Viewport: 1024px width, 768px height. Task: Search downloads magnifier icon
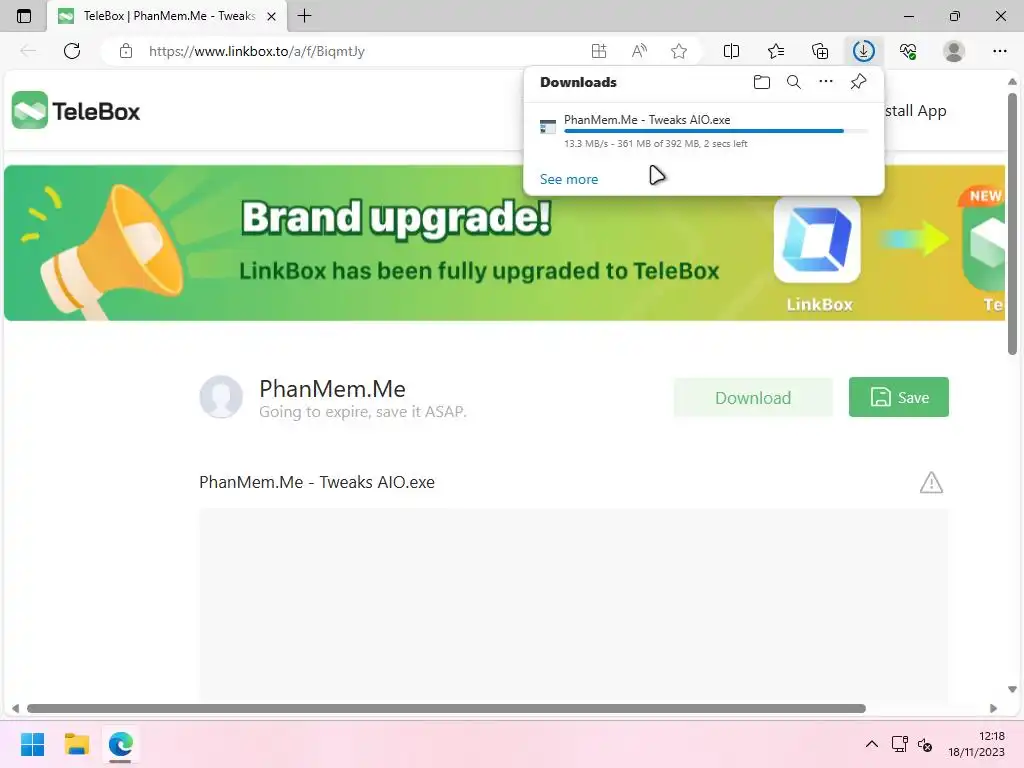[x=793, y=82]
